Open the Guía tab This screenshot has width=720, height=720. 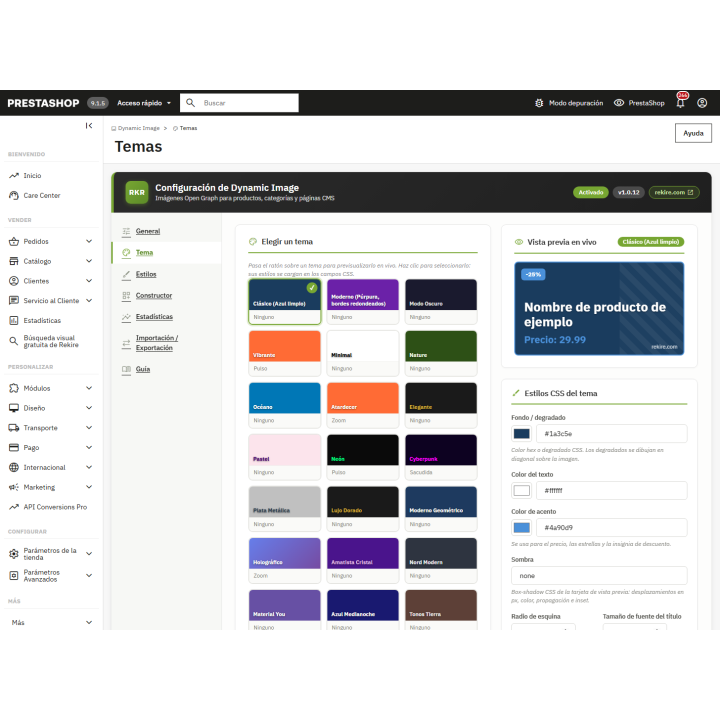click(x=143, y=369)
